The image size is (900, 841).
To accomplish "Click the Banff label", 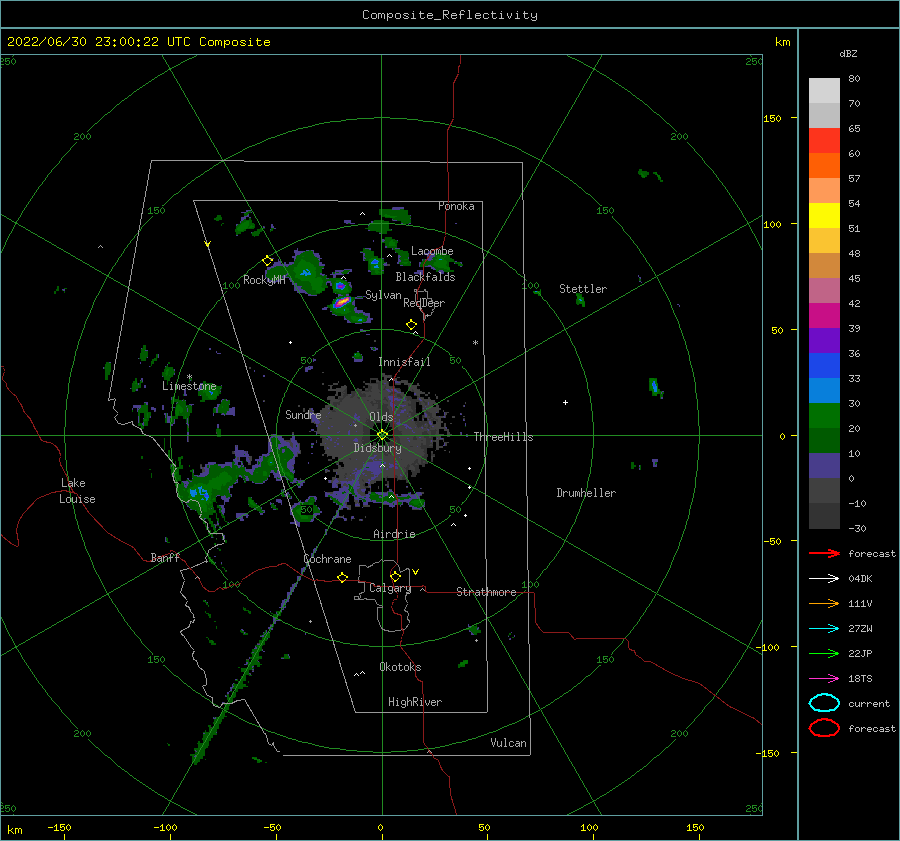I will coord(165,557).
